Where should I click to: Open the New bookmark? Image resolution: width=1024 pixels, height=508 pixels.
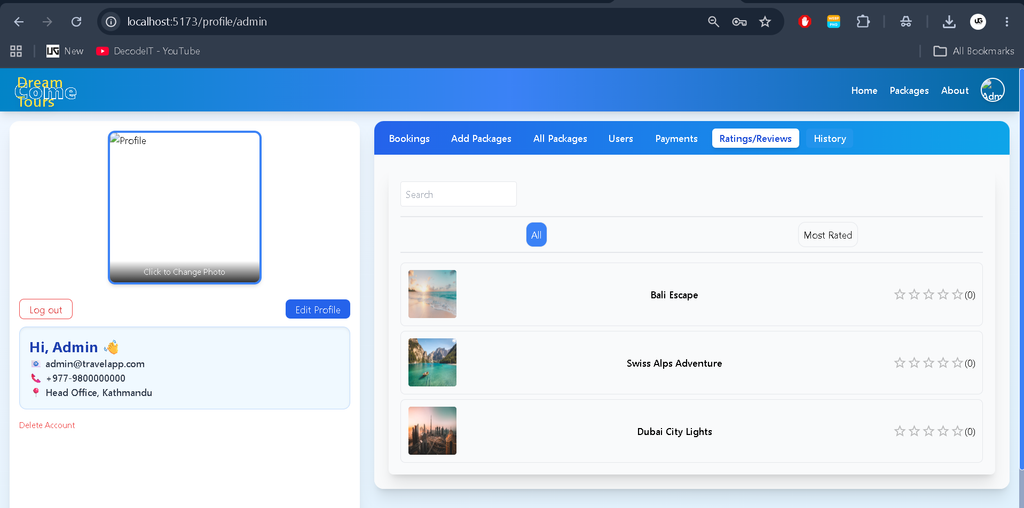[x=65, y=51]
